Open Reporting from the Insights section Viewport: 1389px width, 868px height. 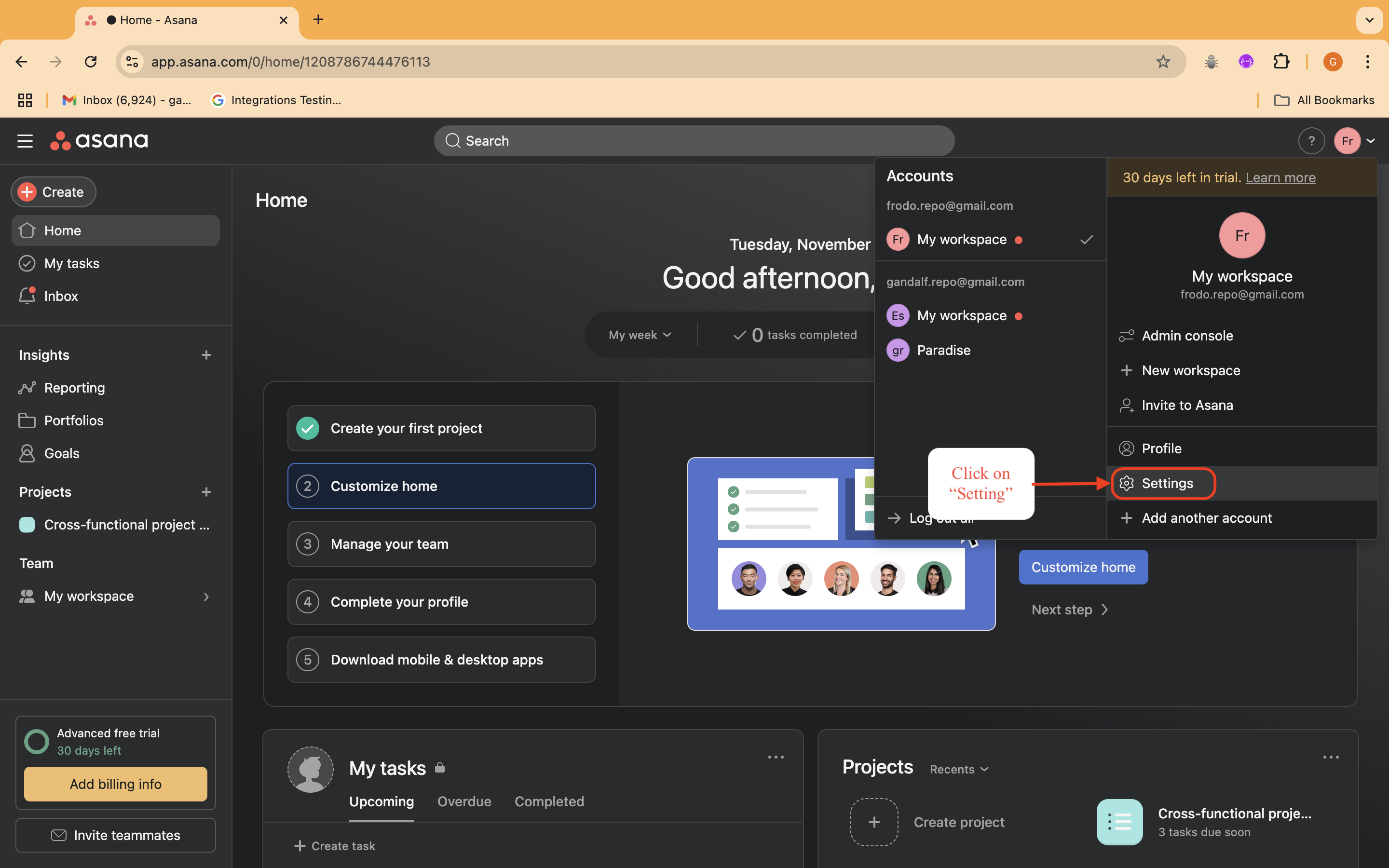tap(74, 388)
